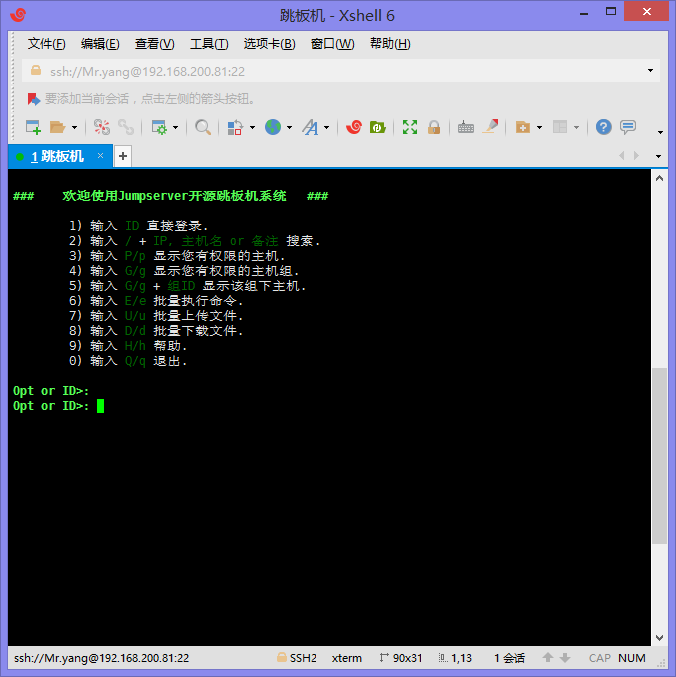The image size is (676, 677).
Task: Add a new tab with plus button
Action: pyautogui.click(x=123, y=156)
